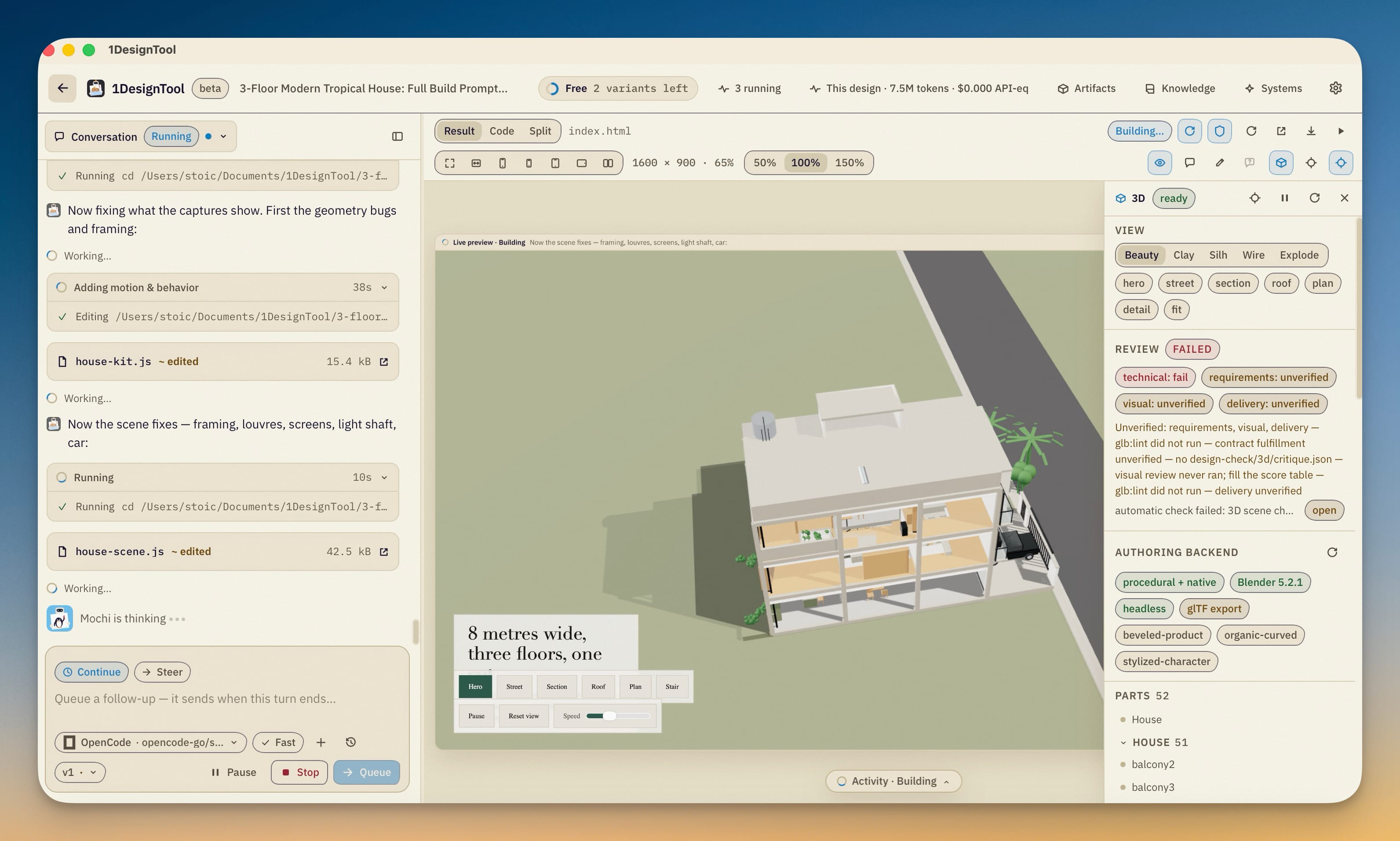Open the Conversation dropdown chevron
The width and height of the screenshot is (1400, 841).
[x=224, y=137]
